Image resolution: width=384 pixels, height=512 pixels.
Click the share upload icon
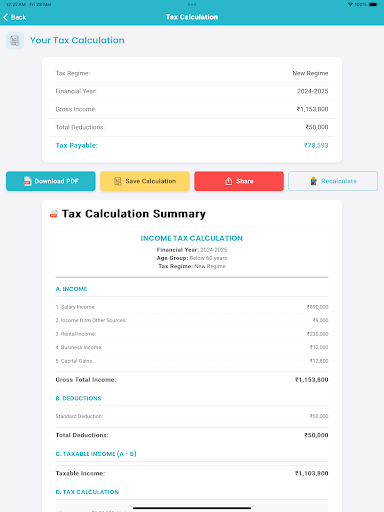pyautogui.click(x=228, y=181)
